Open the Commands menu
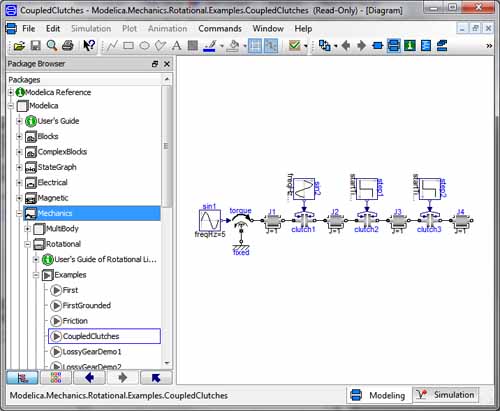Viewport: 500px width, 411px height. [220, 29]
